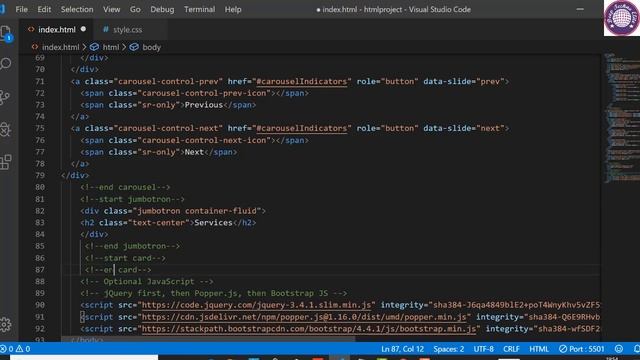The height and width of the screenshot is (360, 640).
Task: Open the File menu
Action: [21, 9]
